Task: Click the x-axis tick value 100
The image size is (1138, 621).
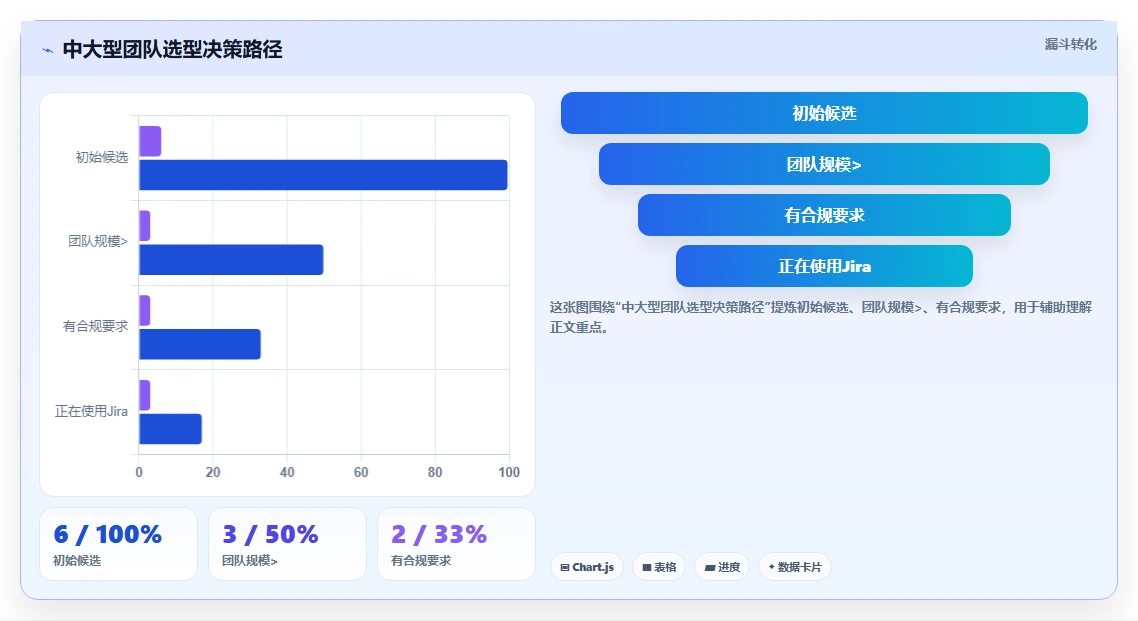Action: (509, 472)
